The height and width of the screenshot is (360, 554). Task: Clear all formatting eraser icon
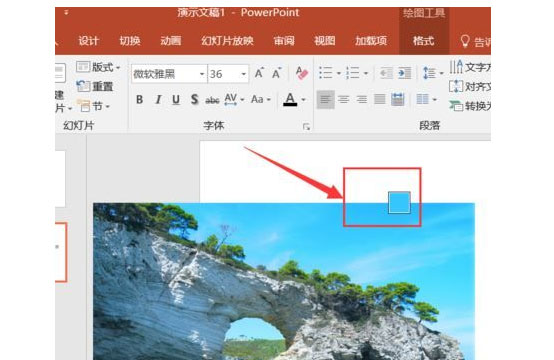[x=301, y=73]
